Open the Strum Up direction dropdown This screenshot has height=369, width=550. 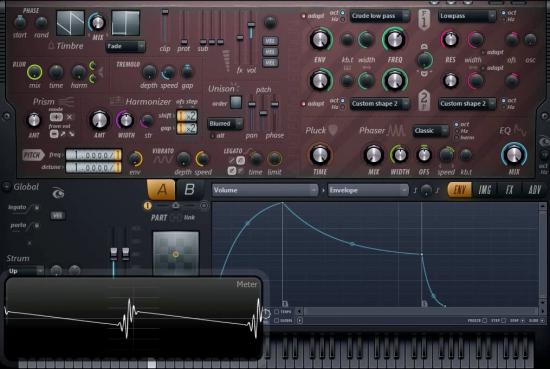(25, 271)
